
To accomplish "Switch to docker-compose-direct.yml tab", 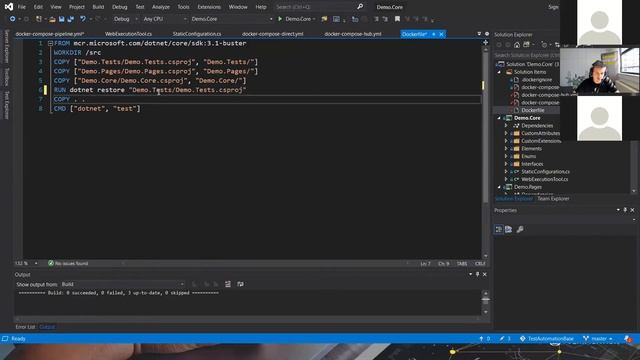I will point(273,34).
